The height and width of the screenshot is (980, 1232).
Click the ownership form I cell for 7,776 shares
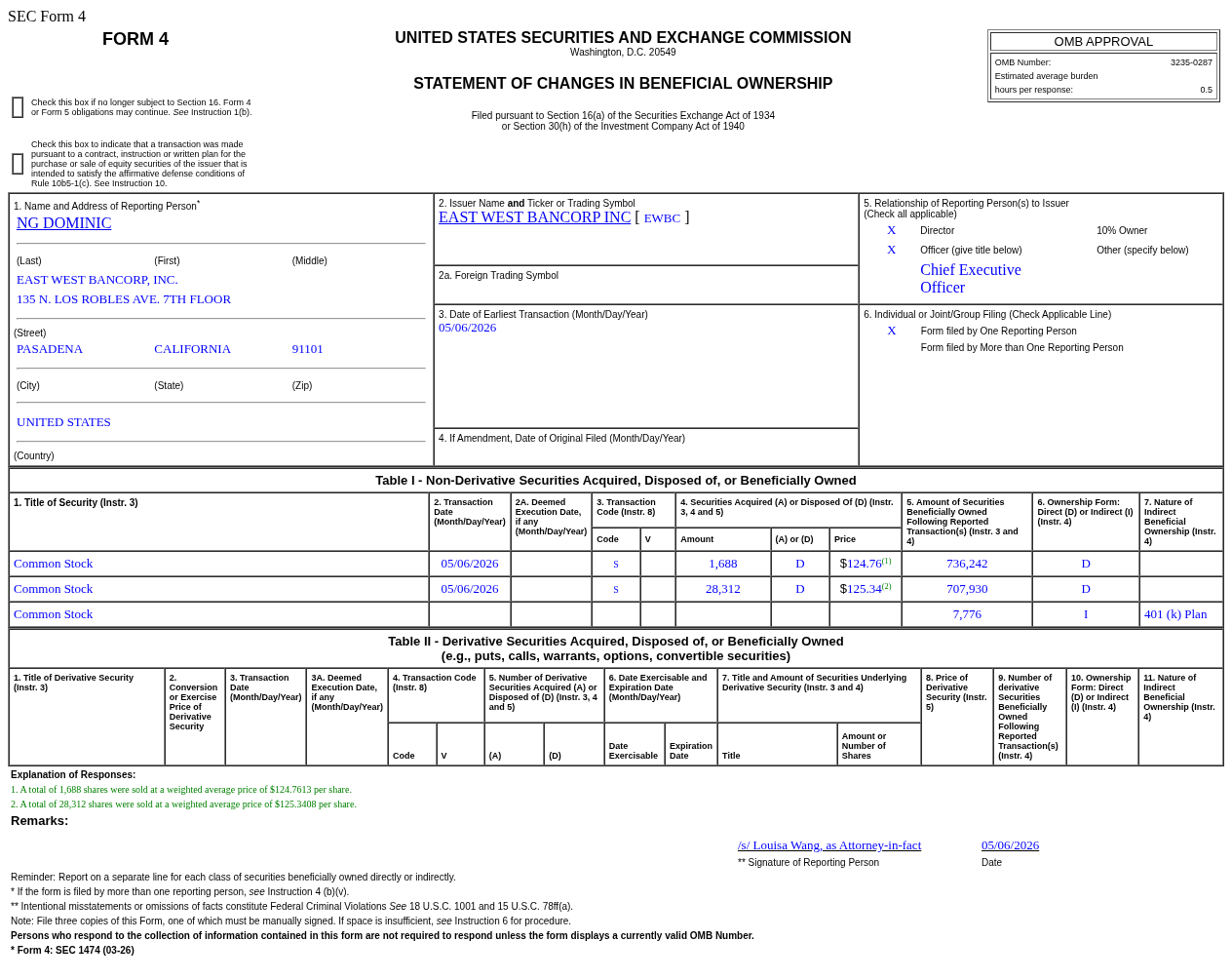tap(1086, 614)
